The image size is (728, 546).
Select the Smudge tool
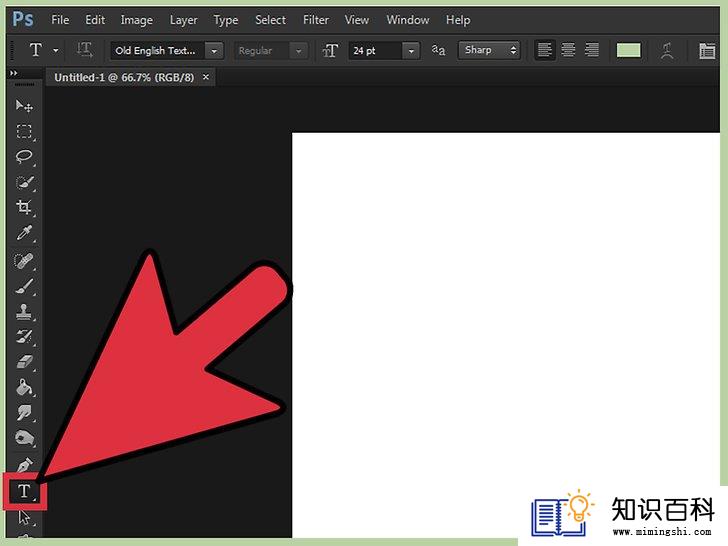(24, 412)
